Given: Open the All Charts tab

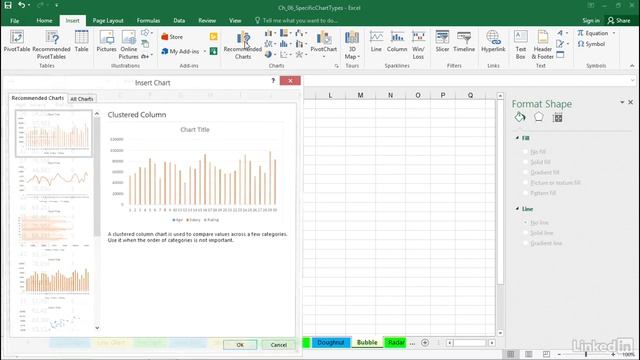Looking at the screenshot, I should click(82, 99).
